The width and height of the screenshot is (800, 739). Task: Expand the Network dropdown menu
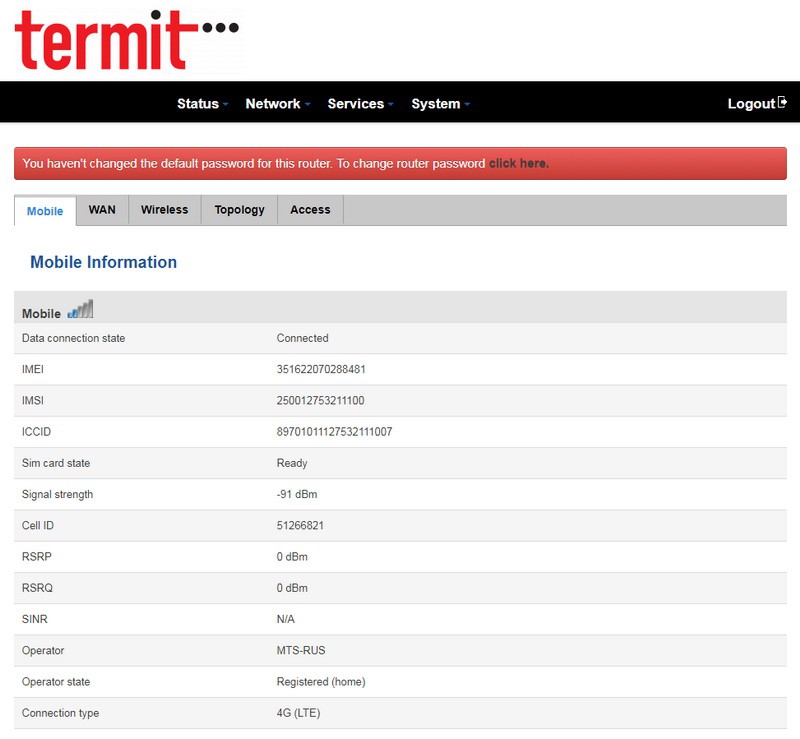coord(277,104)
